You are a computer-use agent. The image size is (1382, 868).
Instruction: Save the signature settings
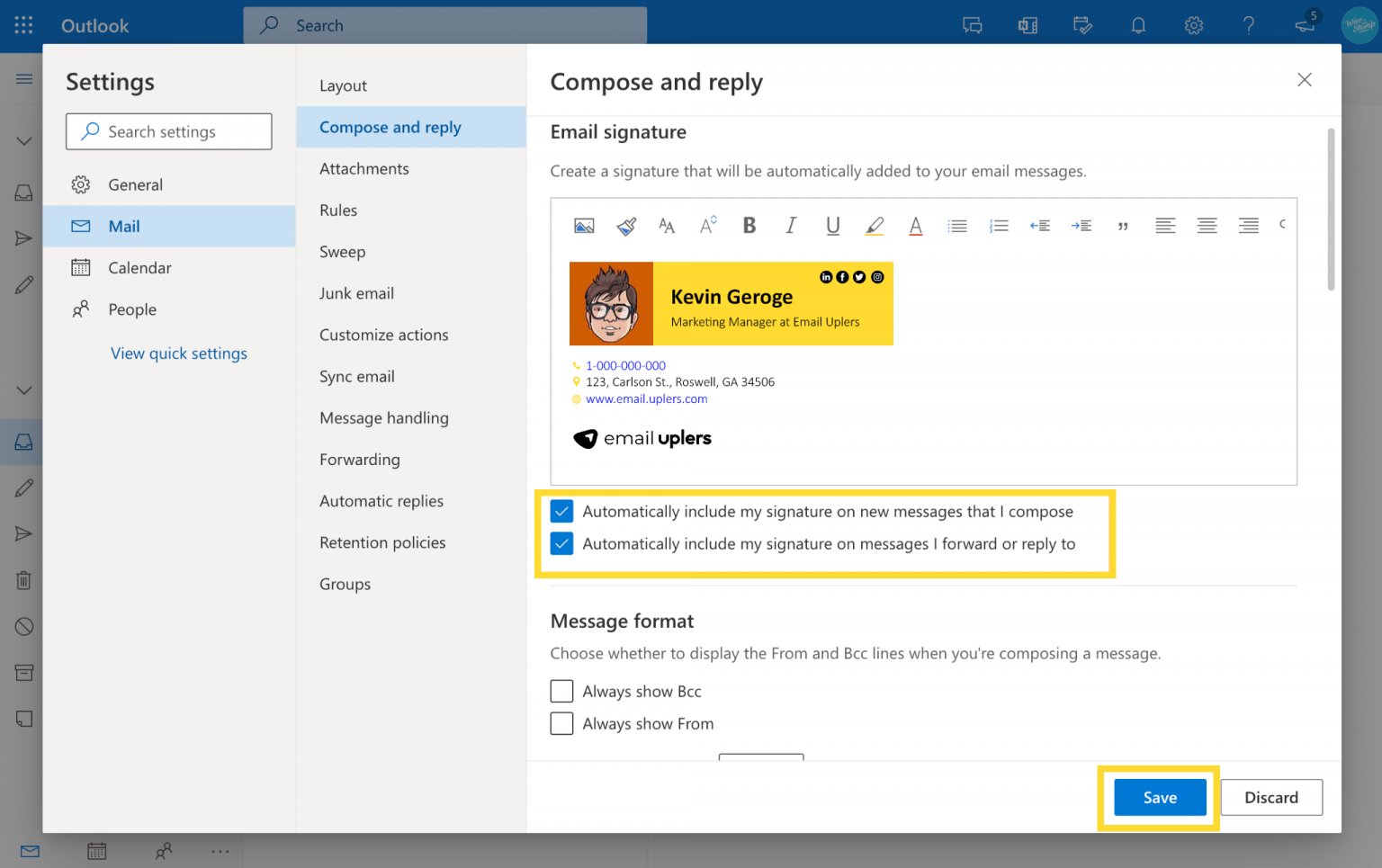click(1159, 798)
